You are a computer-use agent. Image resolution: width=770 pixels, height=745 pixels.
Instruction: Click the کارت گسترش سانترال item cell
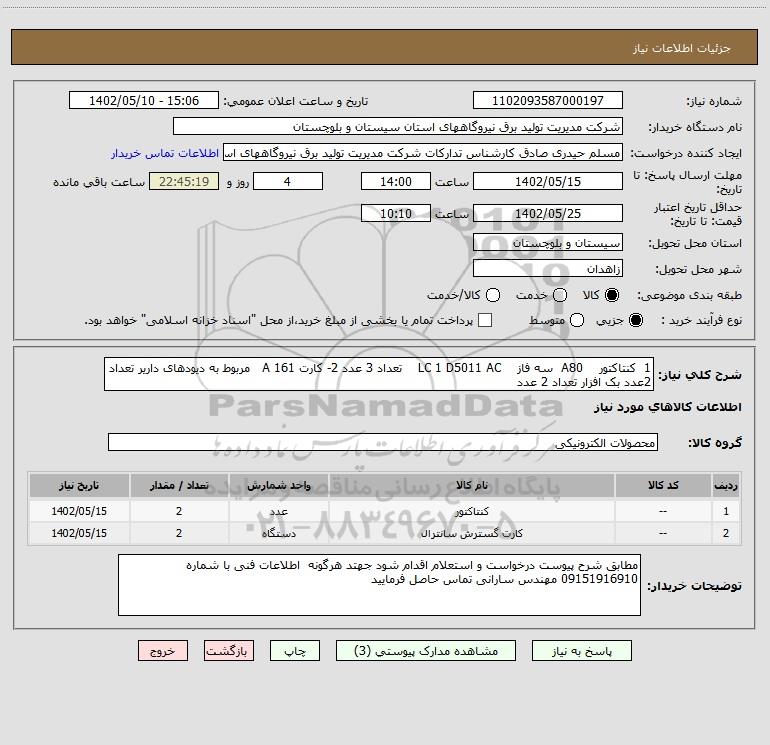tap(471, 533)
